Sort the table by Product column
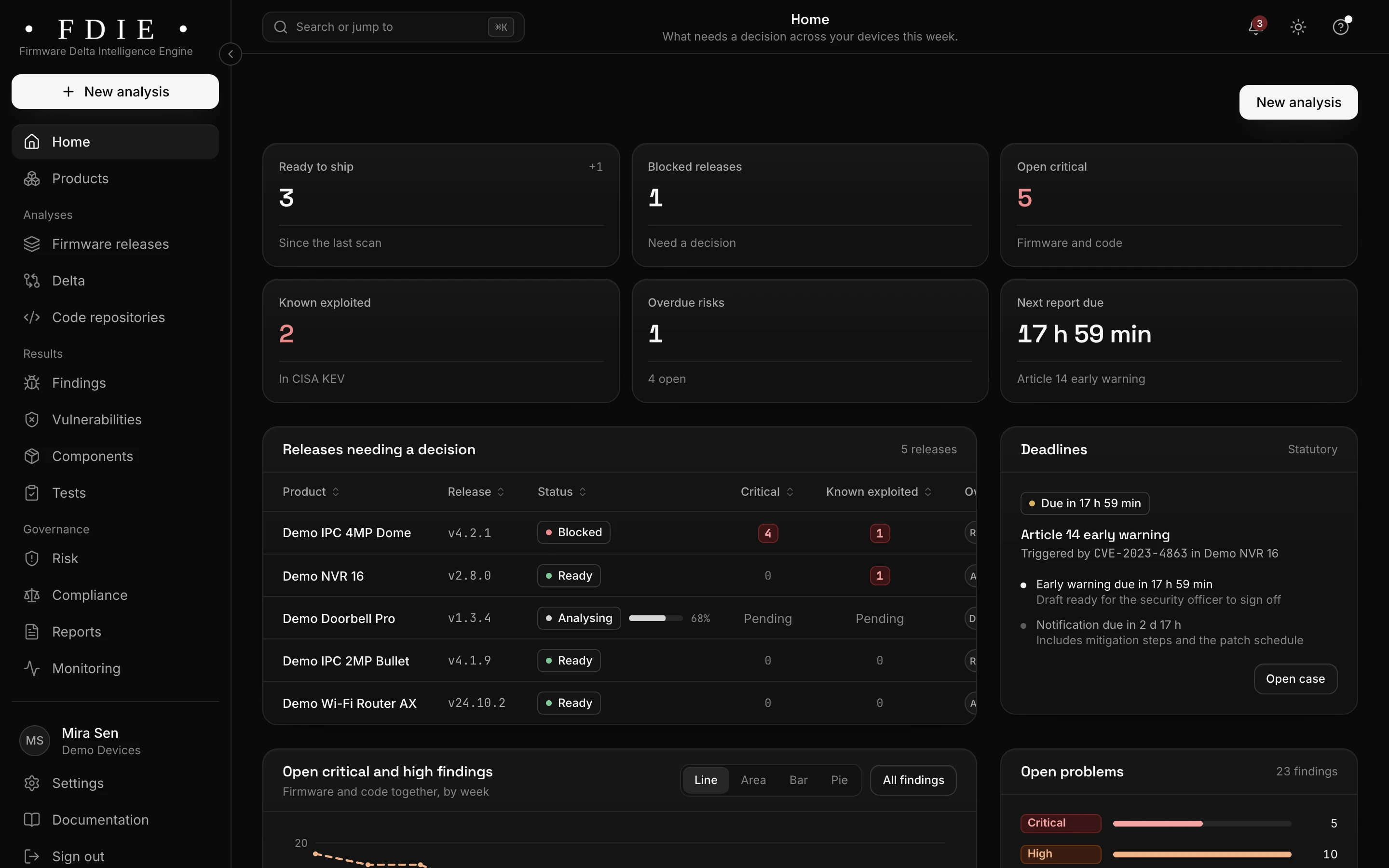Image resolution: width=1389 pixels, height=868 pixels. coord(311,492)
